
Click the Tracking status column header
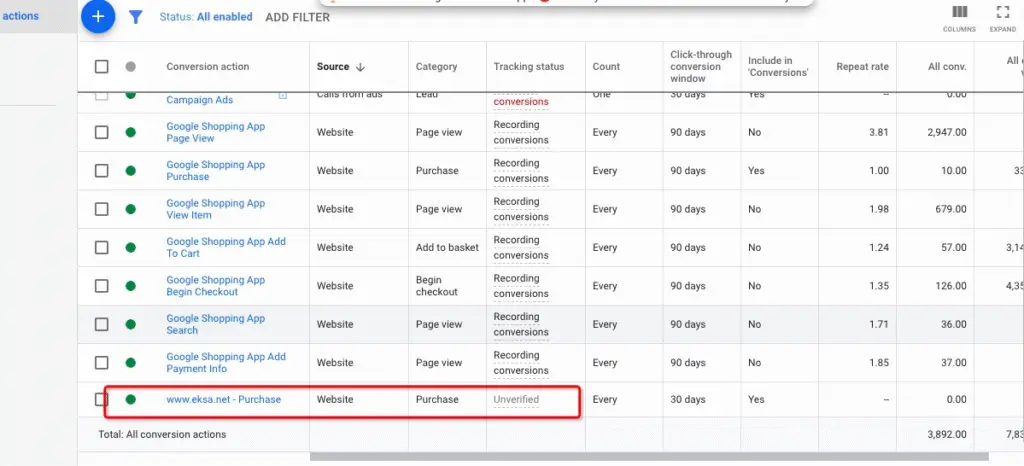(528, 67)
